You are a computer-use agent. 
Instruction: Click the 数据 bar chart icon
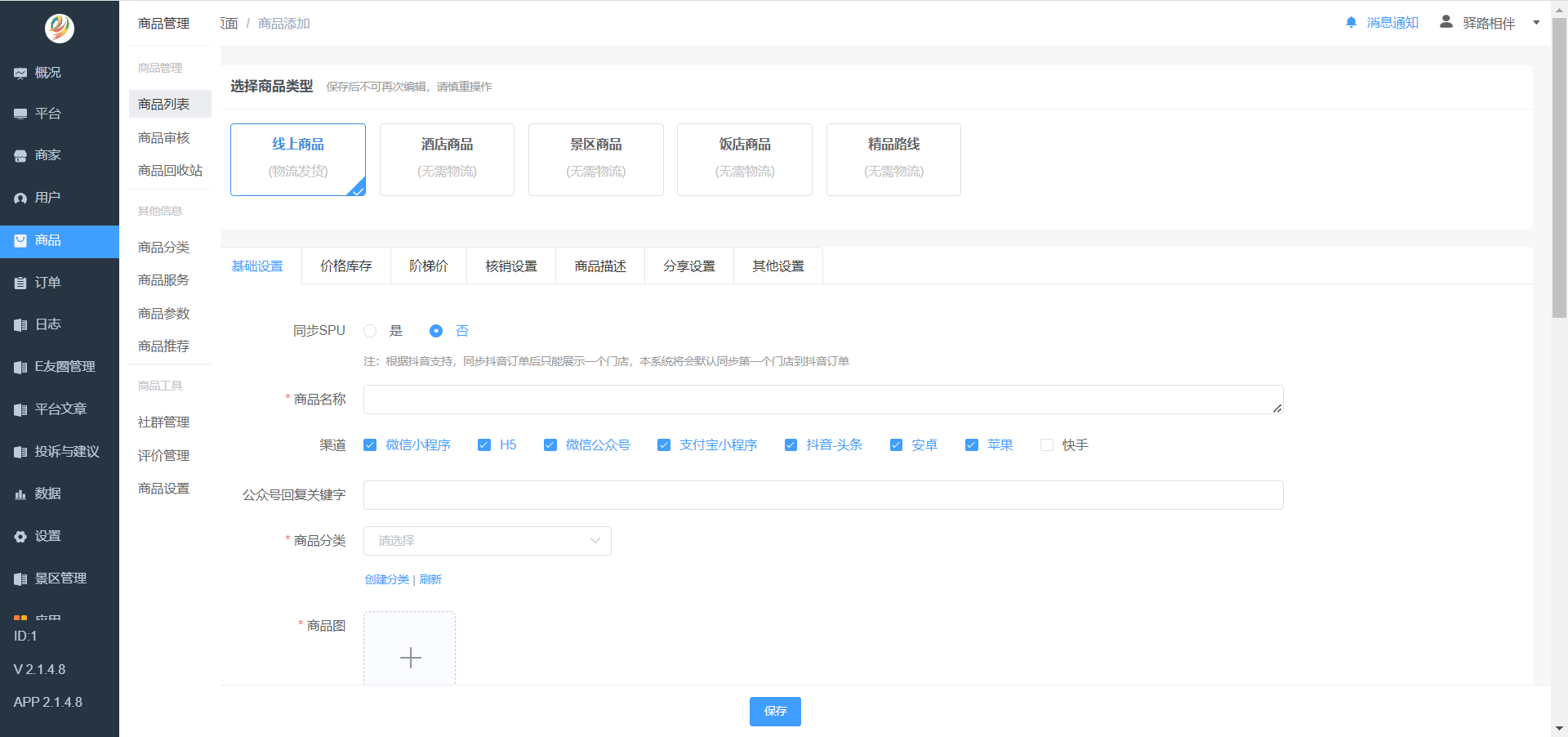point(20,494)
